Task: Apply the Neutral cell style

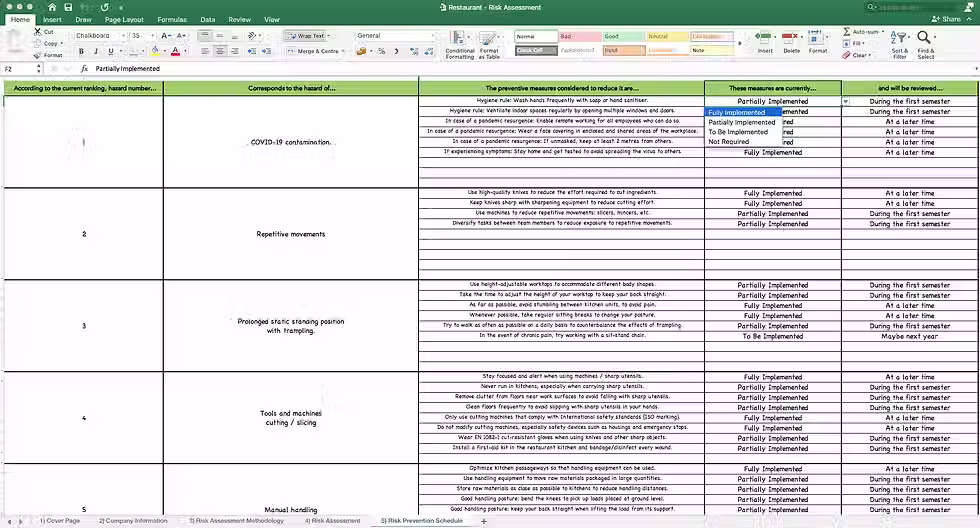Action: 667,36
